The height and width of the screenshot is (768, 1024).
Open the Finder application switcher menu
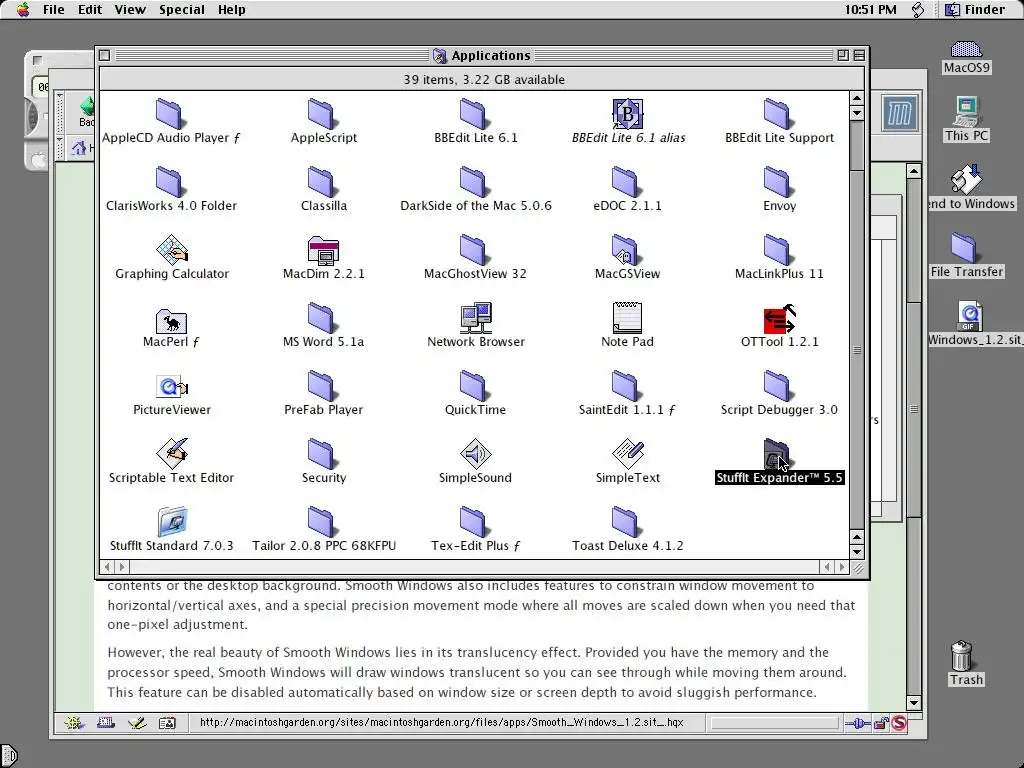point(975,9)
